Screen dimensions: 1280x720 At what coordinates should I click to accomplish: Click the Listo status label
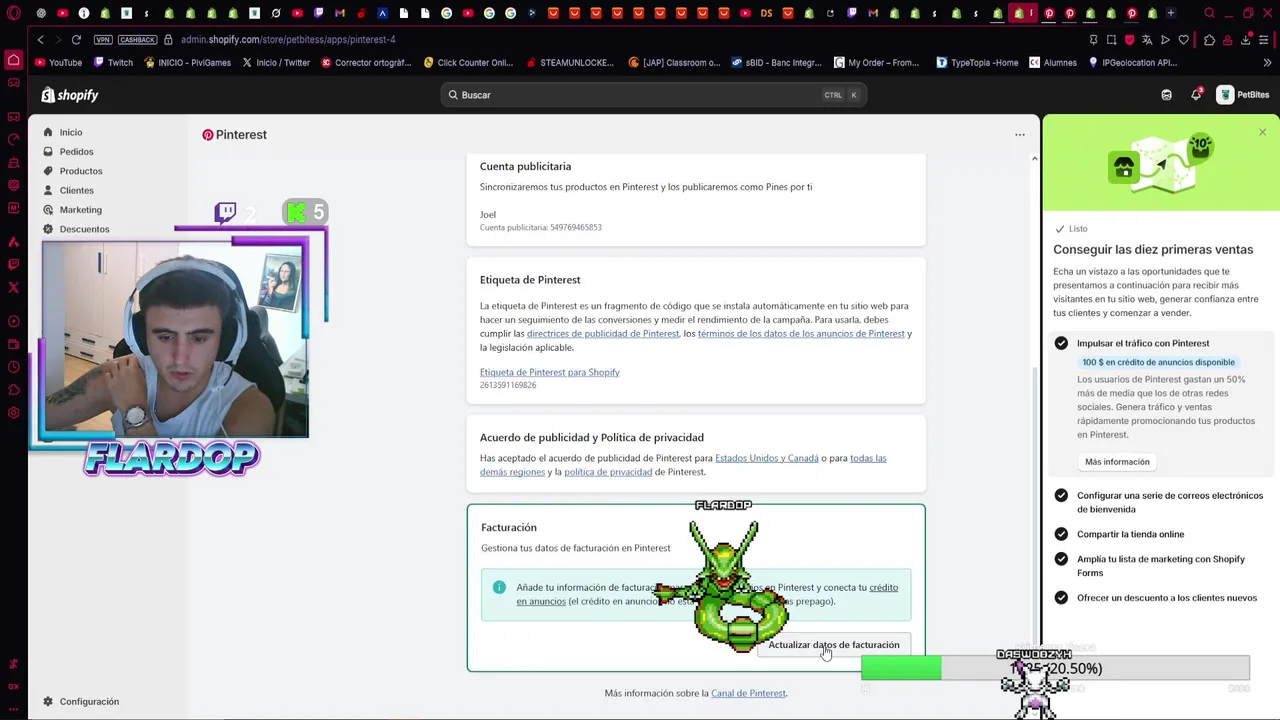pos(1071,229)
